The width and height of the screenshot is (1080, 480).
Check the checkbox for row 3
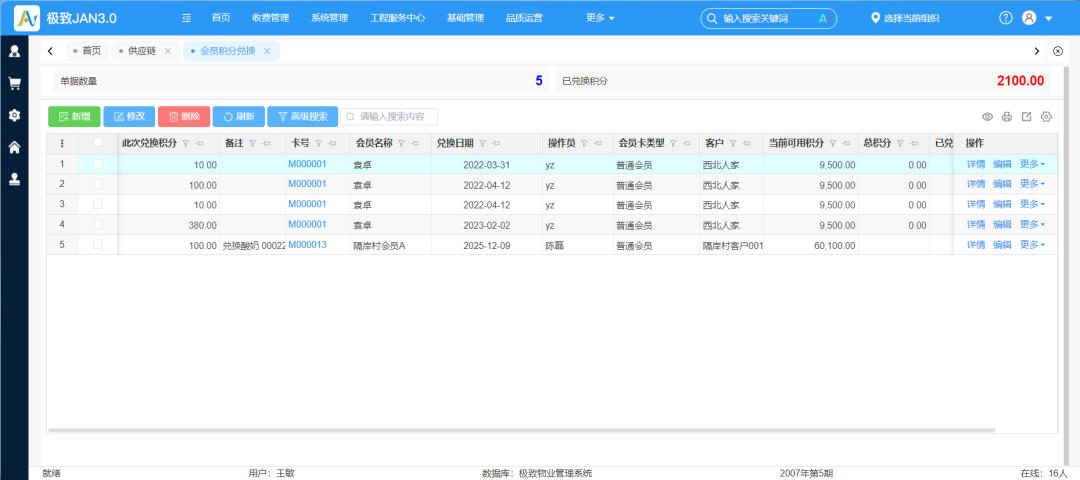coord(98,205)
